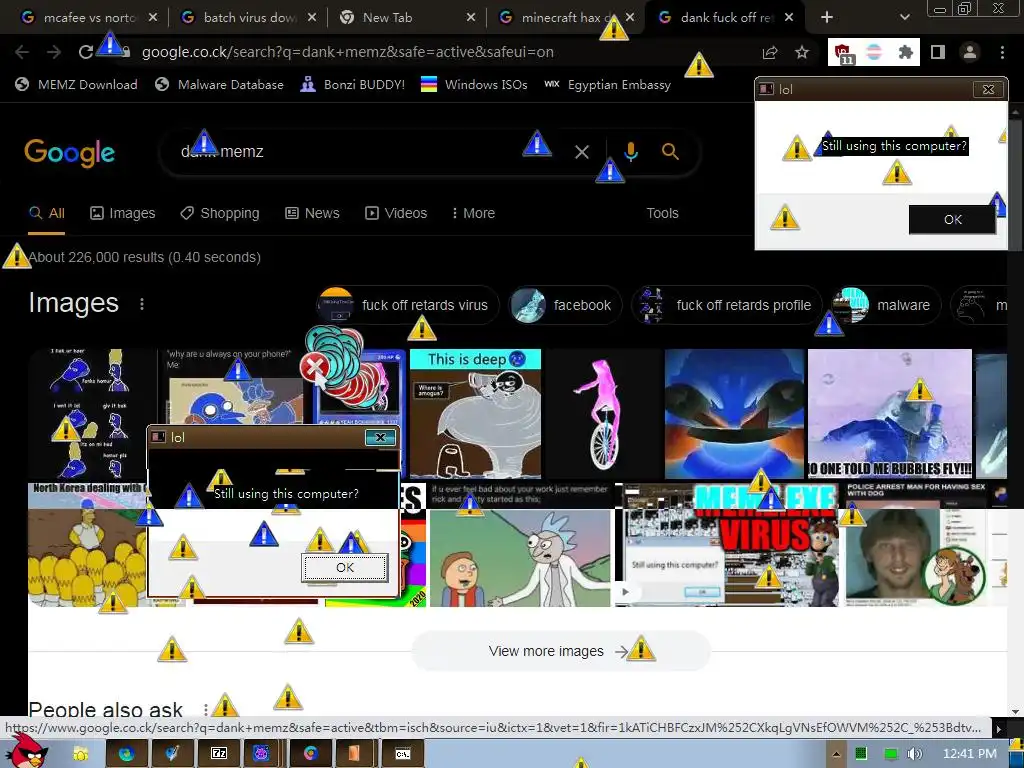This screenshot has width=1024, height=768.
Task: Select the malware image filter chip
Action: pos(884,305)
